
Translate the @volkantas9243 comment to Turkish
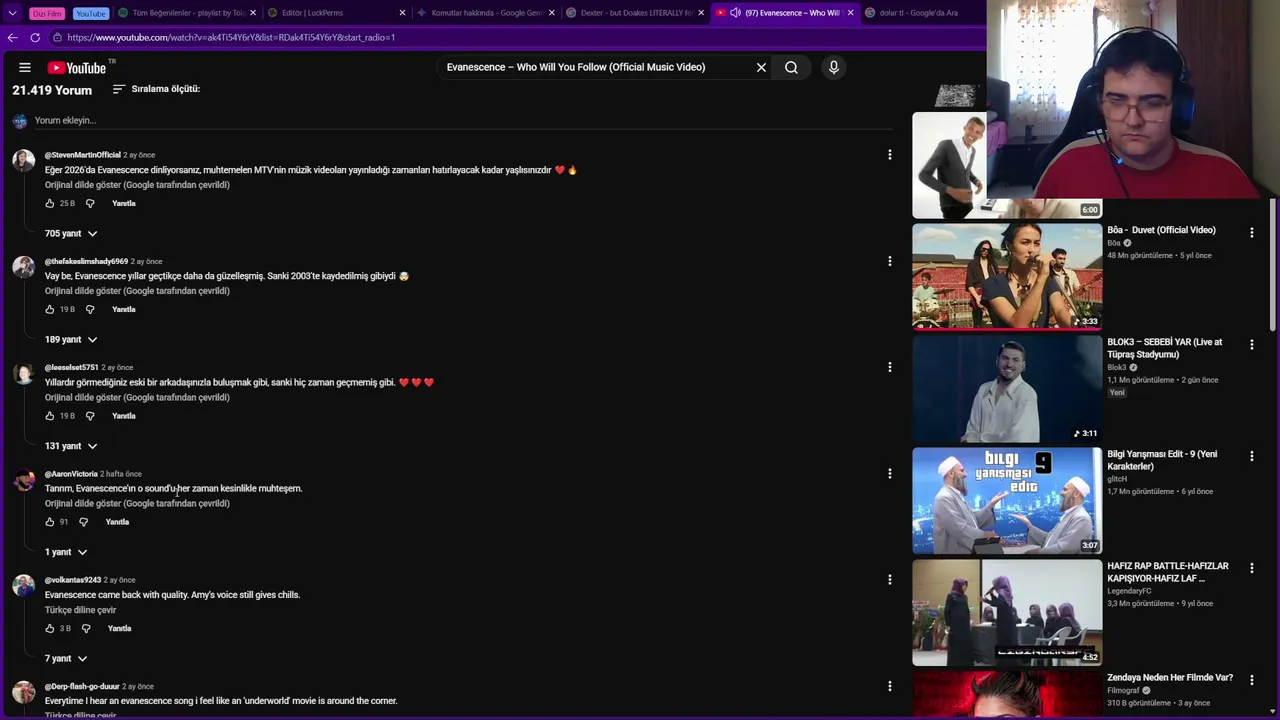[80, 610]
